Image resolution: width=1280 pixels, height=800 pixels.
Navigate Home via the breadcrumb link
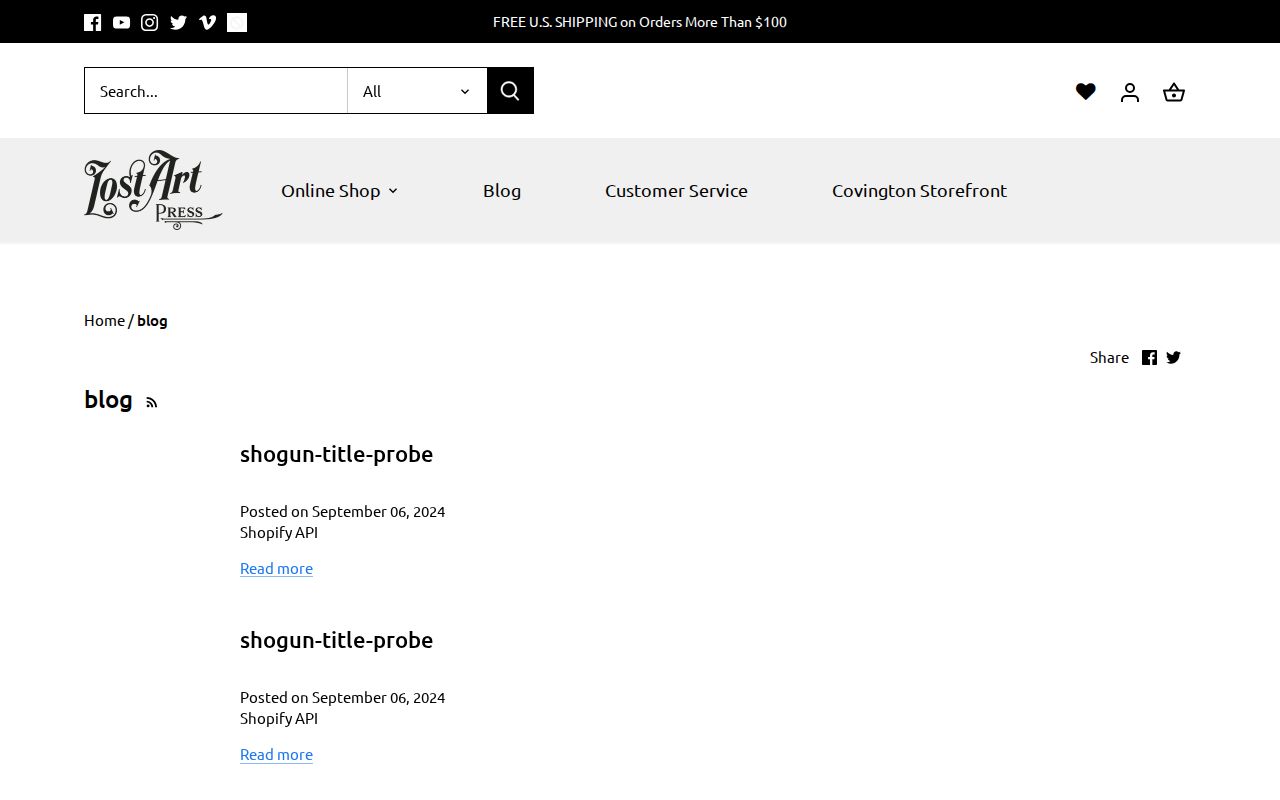(104, 320)
